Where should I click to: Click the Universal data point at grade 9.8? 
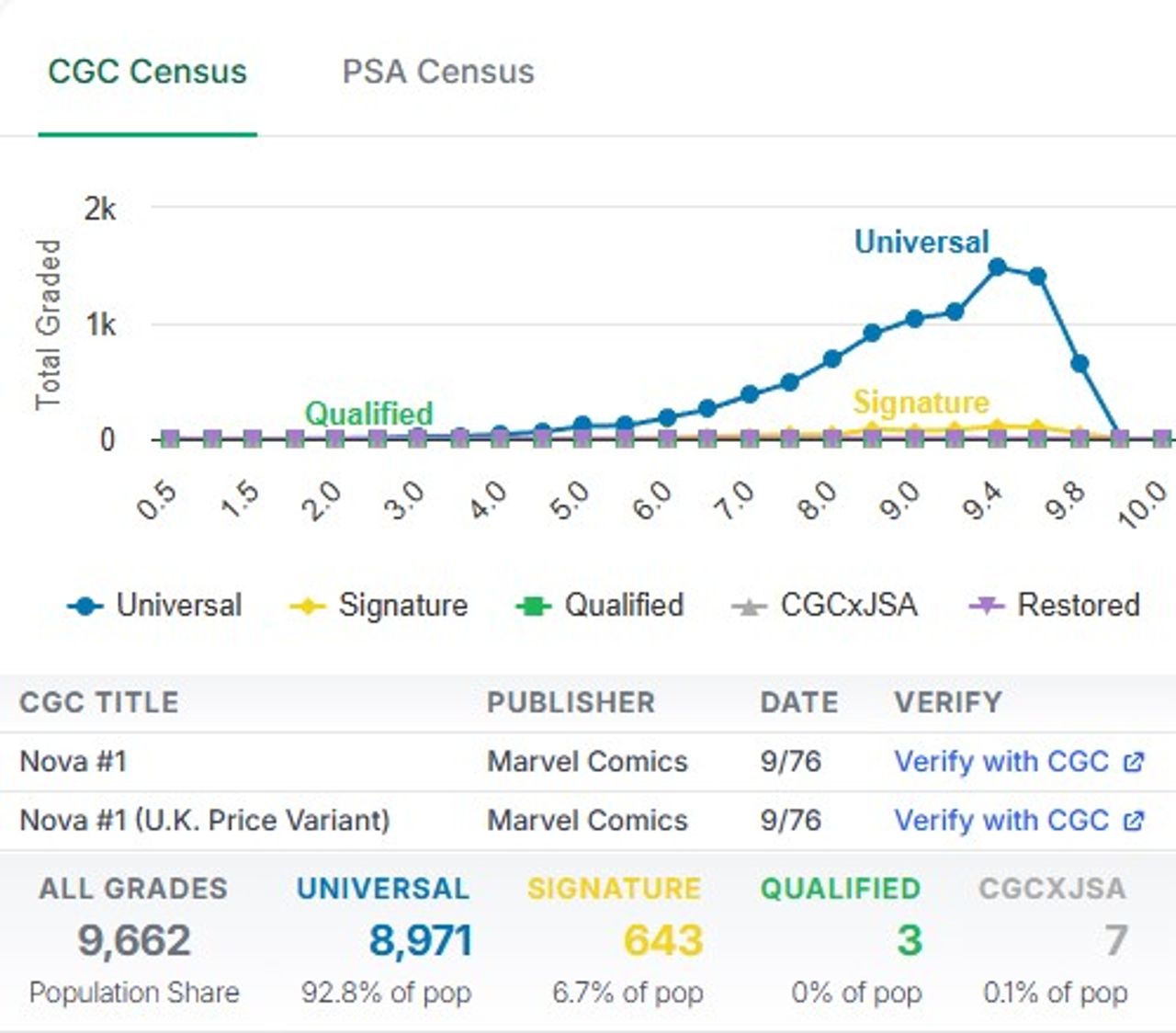point(1080,364)
